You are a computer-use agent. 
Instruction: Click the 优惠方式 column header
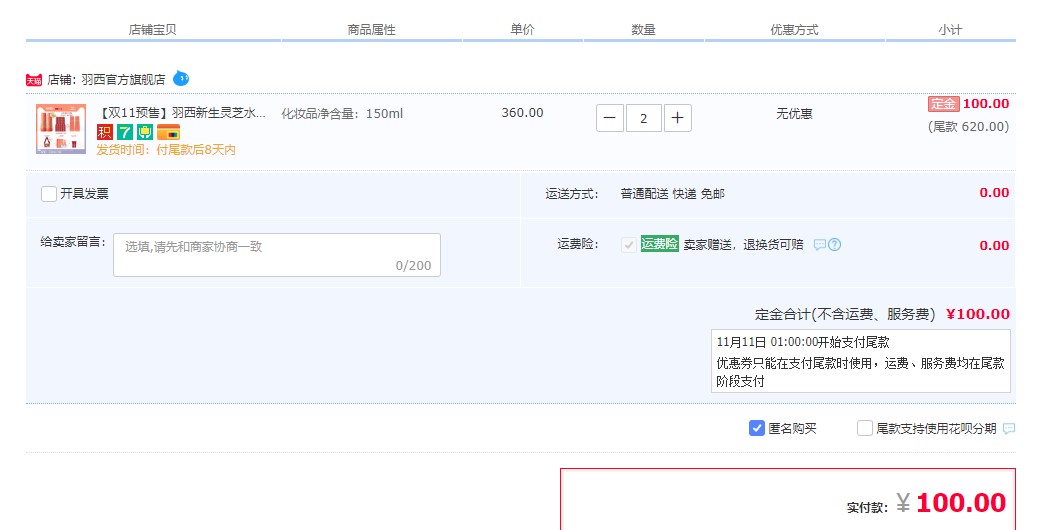pos(794,30)
